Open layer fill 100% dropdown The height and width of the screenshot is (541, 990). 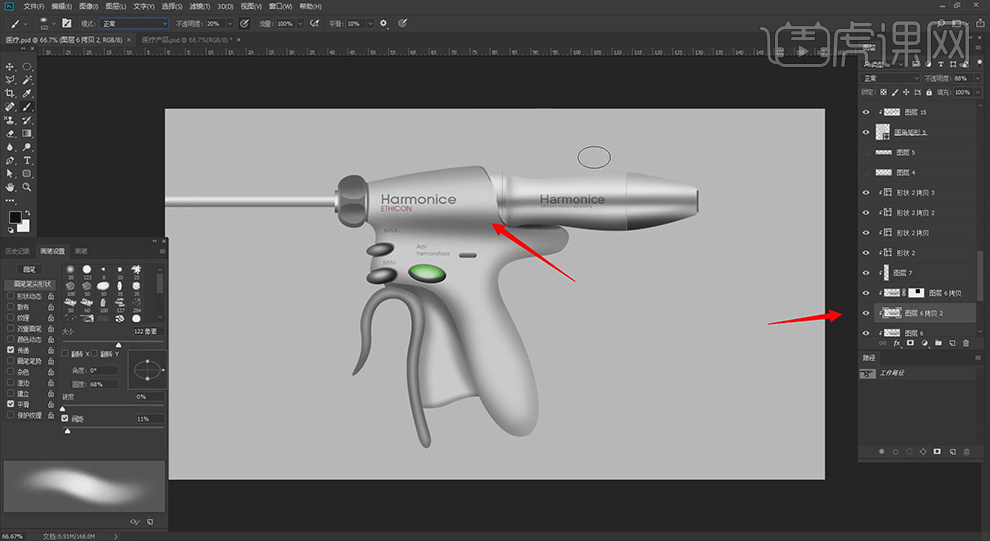979,92
